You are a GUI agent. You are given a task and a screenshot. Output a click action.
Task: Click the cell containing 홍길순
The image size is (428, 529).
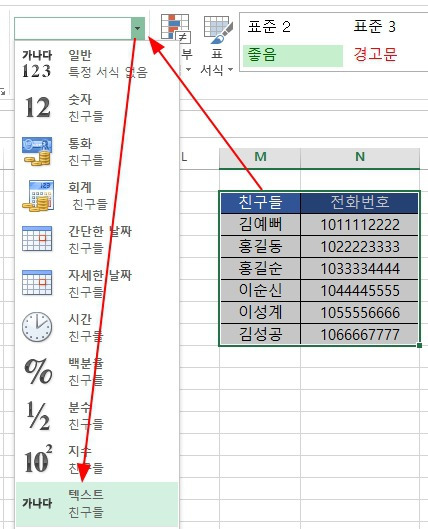coord(260,269)
